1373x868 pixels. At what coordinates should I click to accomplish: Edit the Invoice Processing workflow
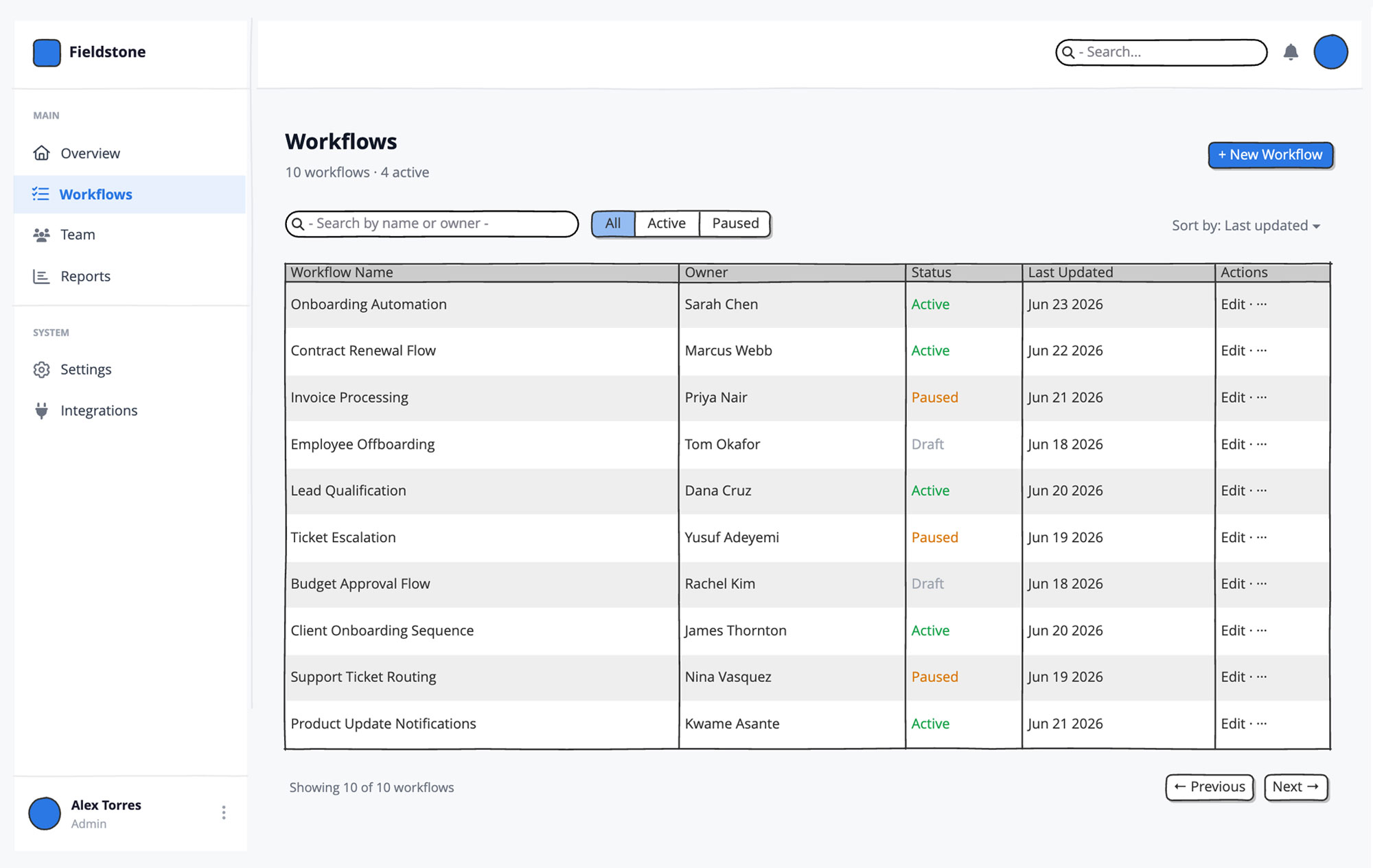point(1233,397)
